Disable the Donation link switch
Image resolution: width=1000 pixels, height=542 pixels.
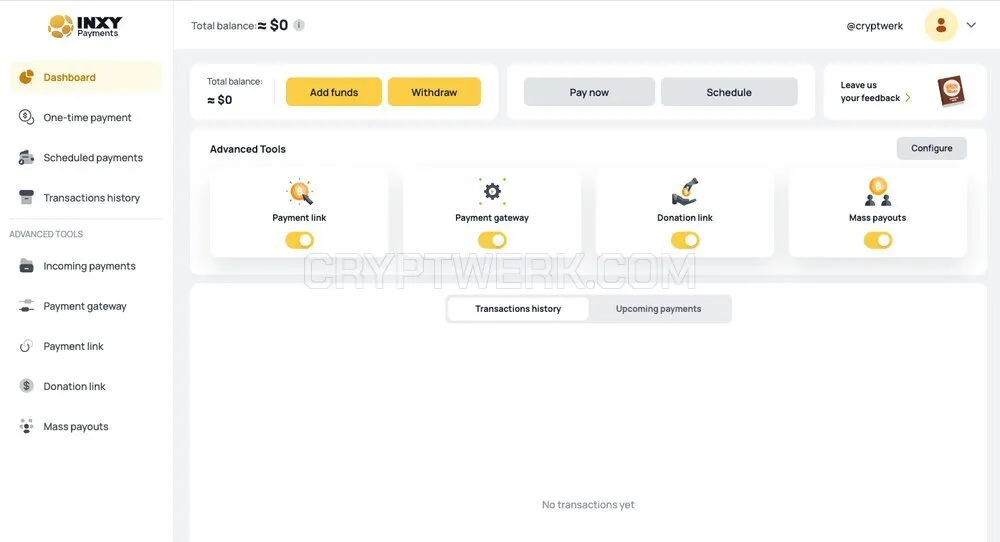coord(685,240)
